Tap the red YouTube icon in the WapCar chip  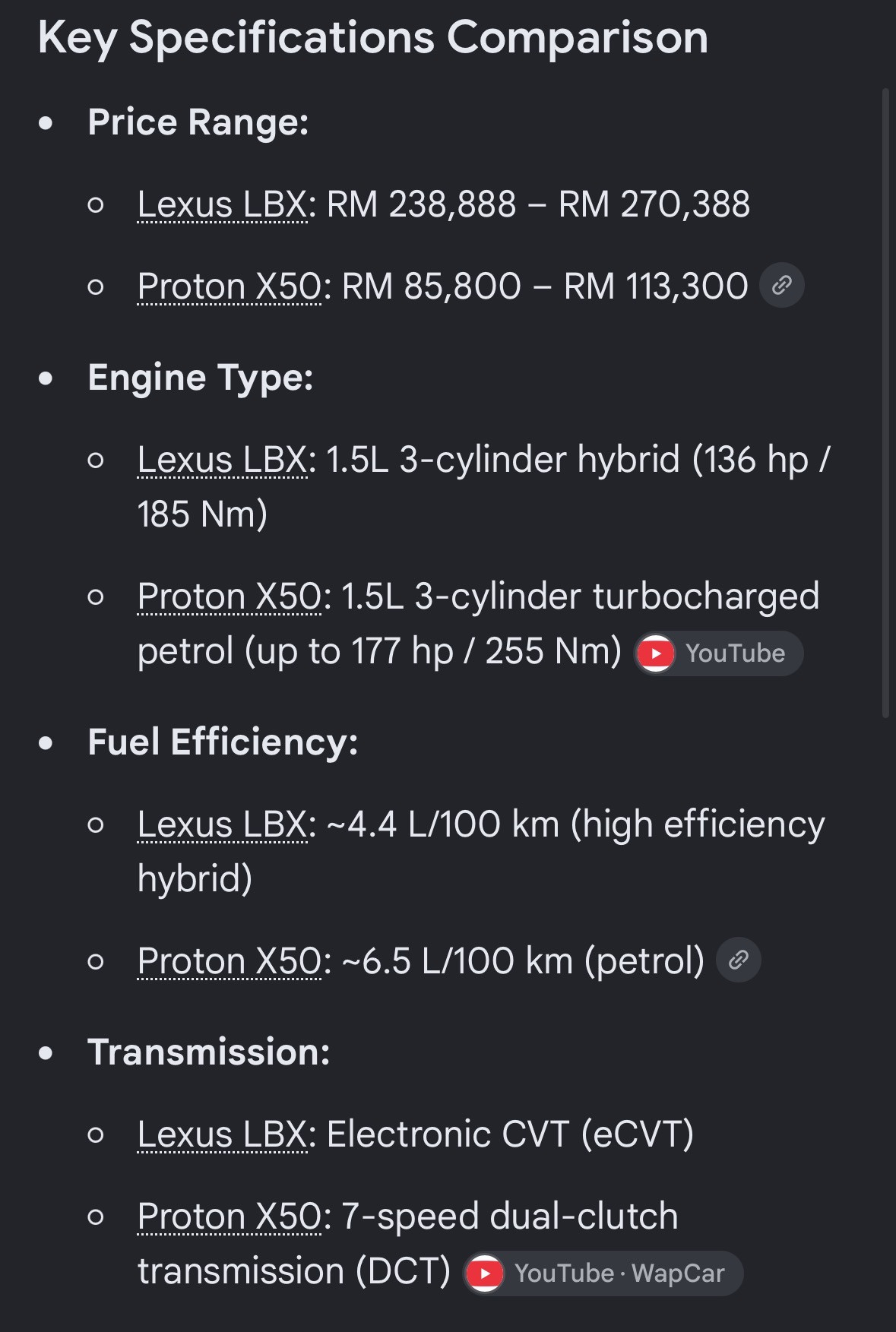click(x=485, y=1273)
